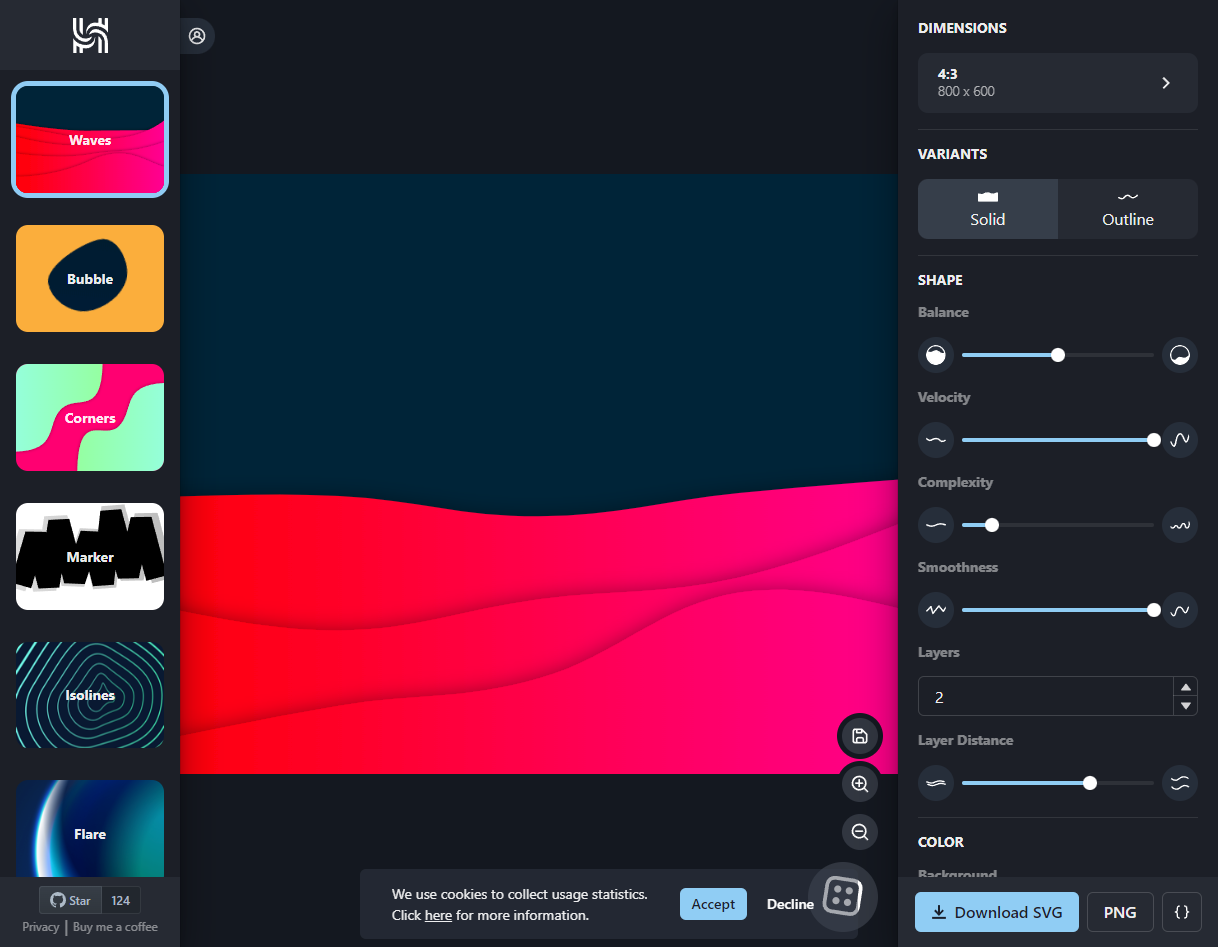Increase the Layers count with up arrow
This screenshot has height=947, width=1218.
click(1185, 687)
